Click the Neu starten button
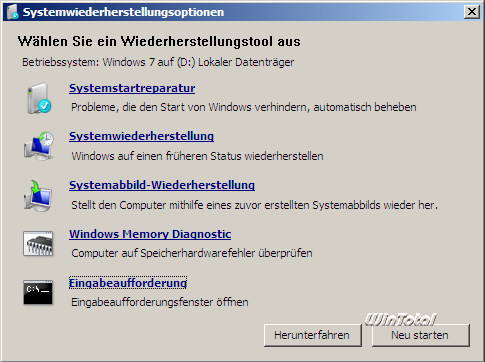Image resolution: width=485 pixels, height=362 pixels. click(420, 335)
